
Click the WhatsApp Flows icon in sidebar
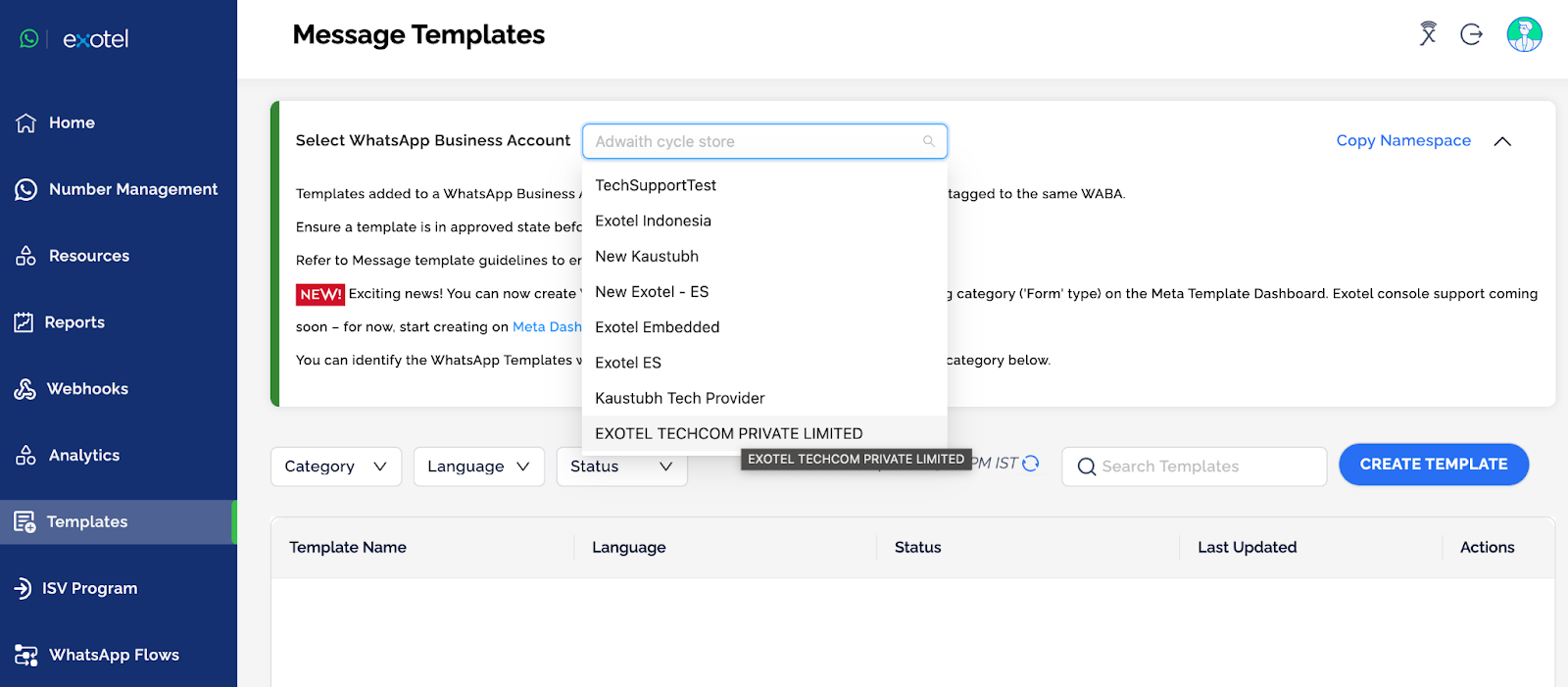26,655
